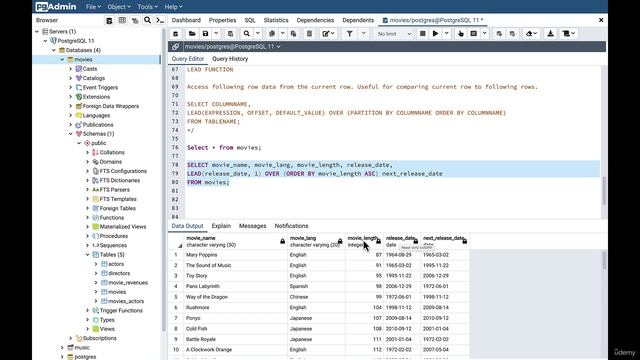
Task: Stop the running query
Action: [422, 34]
